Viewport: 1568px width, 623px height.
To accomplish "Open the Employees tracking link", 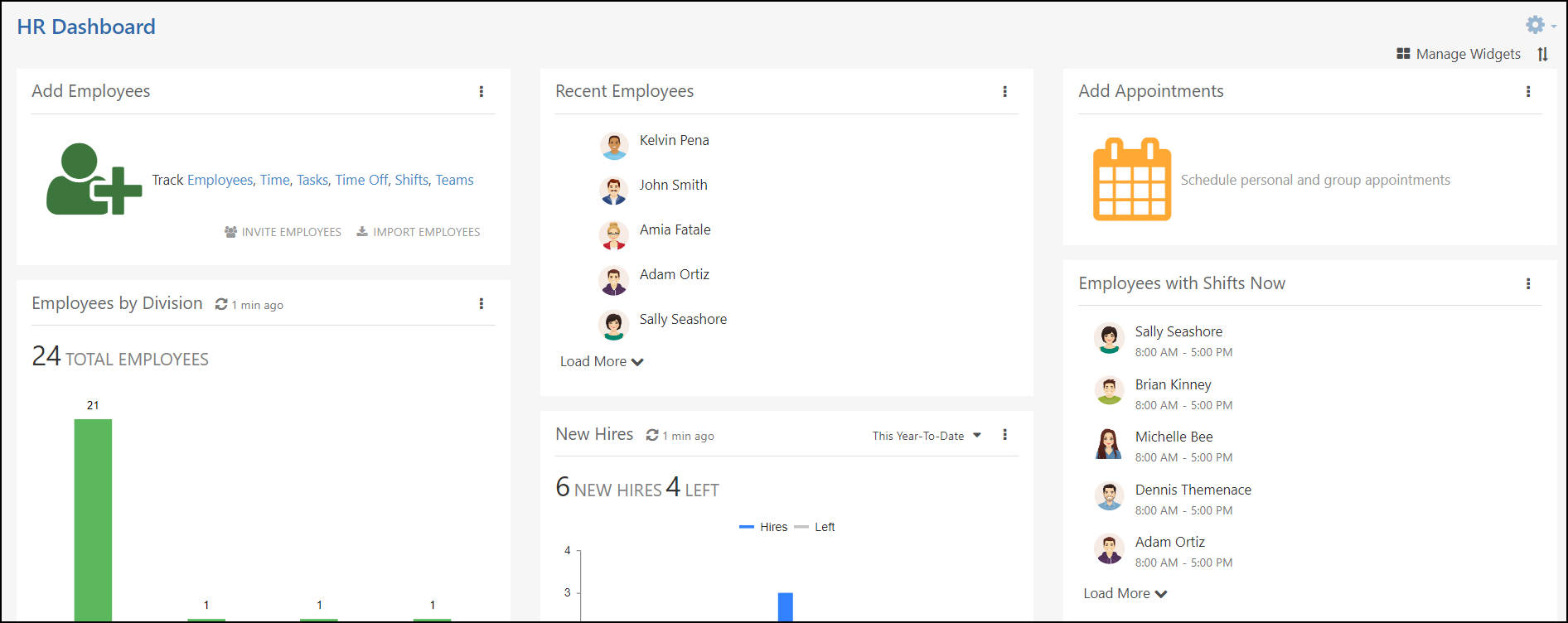I will pyautogui.click(x=220, y=180).
